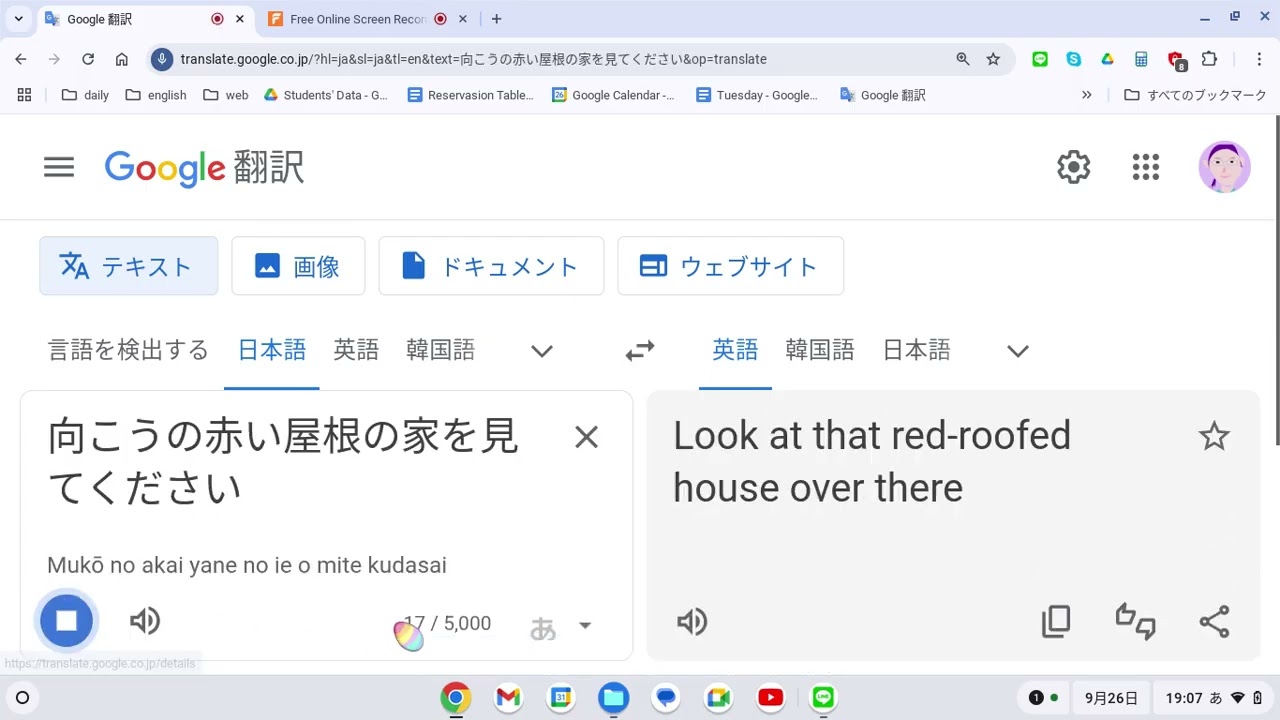Image resolution: width=1280 pixels, height=720 pixels.
Task: Copy the English translation
Action: [x=1056, y=622]
